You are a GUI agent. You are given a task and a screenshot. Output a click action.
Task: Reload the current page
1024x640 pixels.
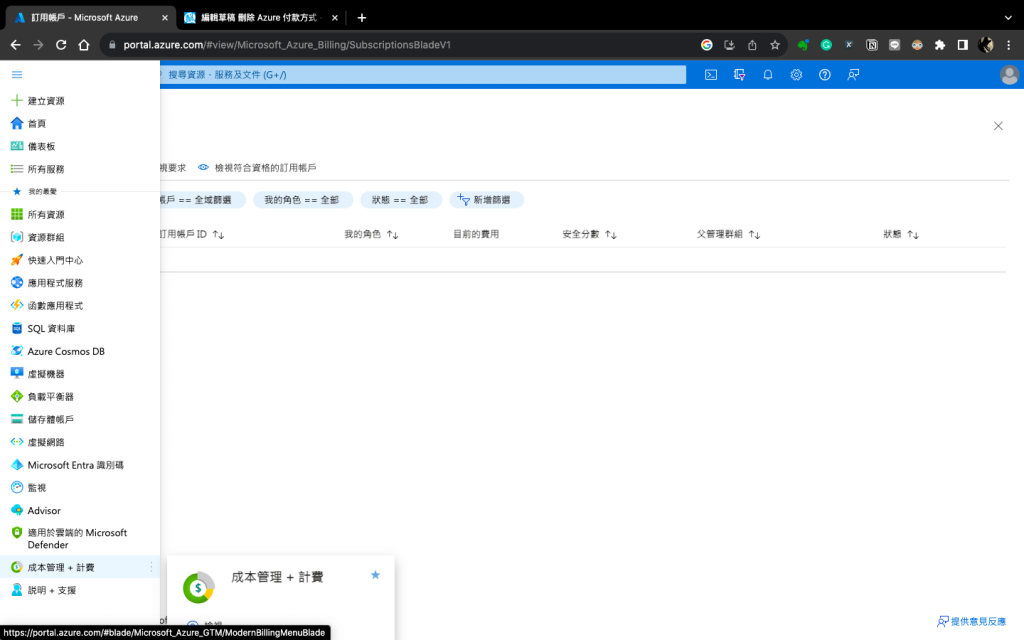pyautogui.click(x=61, y=45)
